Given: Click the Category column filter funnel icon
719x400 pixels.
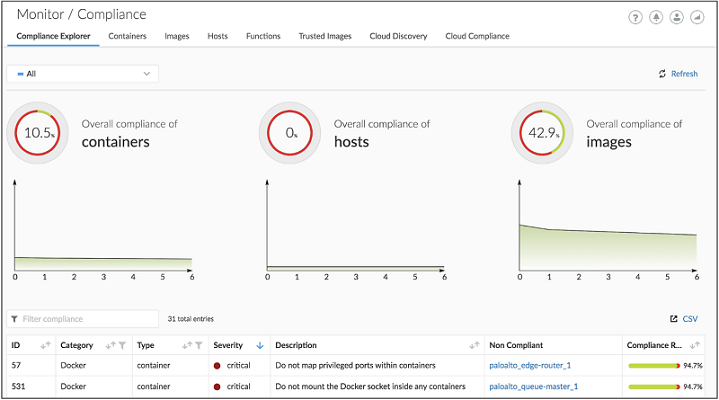Looking at the screenshot, I should [x=121, y=345].
